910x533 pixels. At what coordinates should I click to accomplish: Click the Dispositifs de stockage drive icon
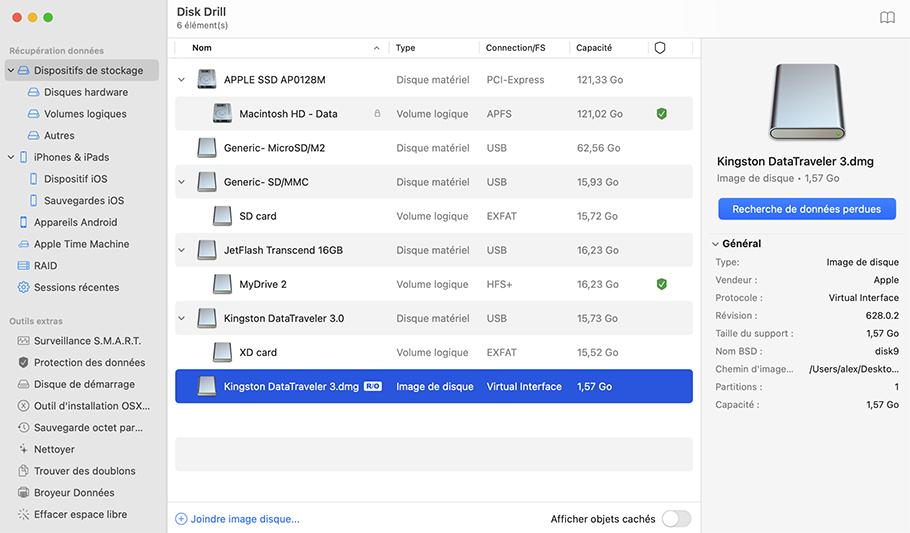(x=23, y=70)
